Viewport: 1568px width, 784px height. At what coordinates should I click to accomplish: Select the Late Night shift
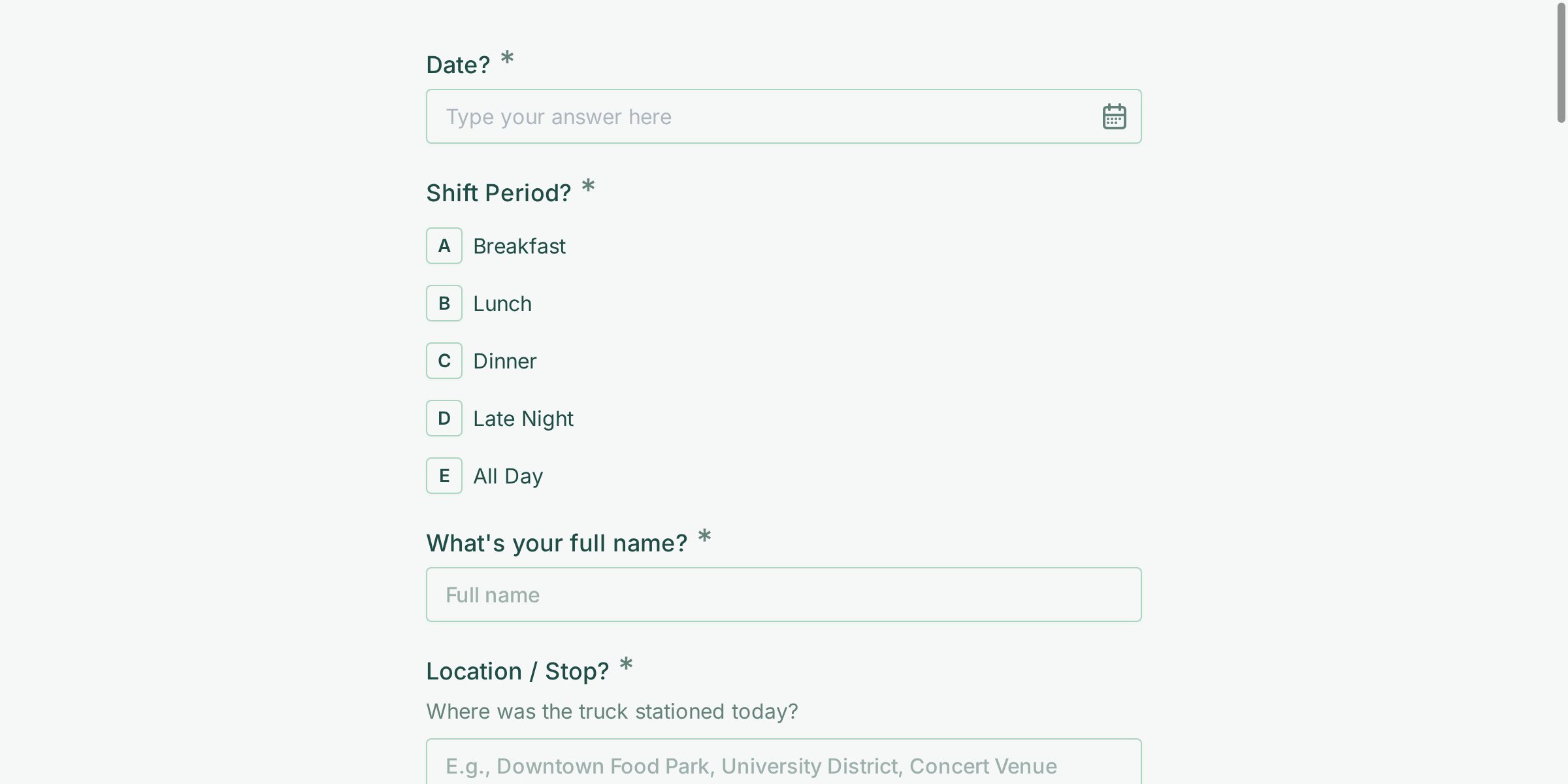pos(523,419)
